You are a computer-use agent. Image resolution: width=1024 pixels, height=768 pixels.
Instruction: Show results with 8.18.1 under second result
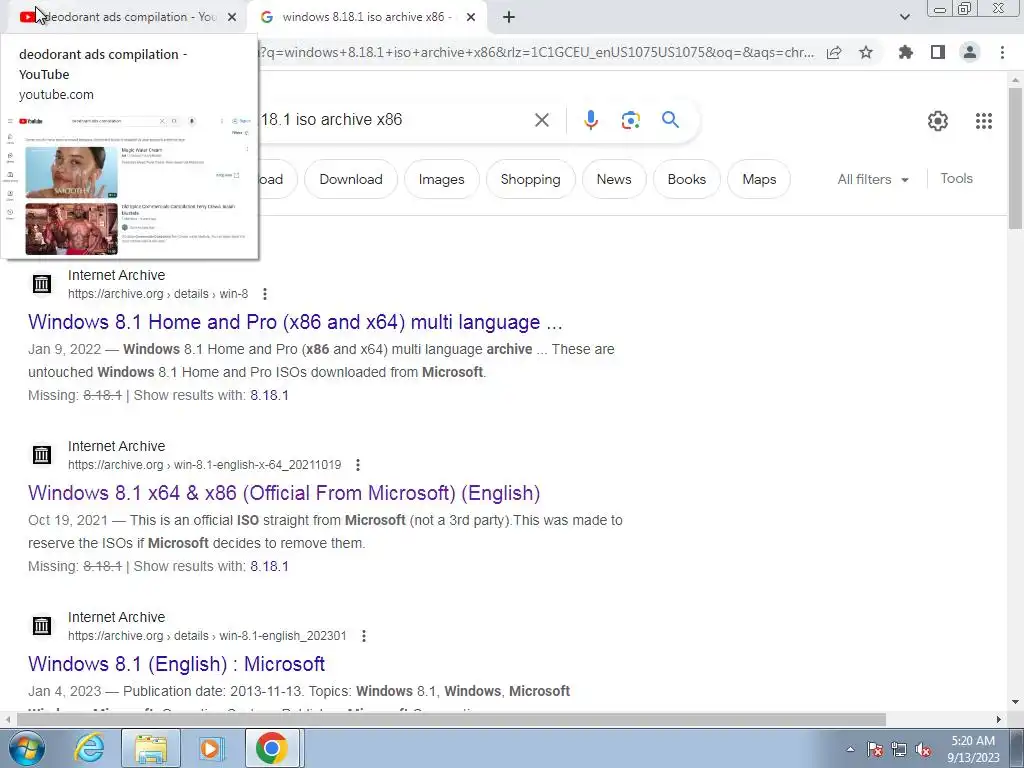269,566
